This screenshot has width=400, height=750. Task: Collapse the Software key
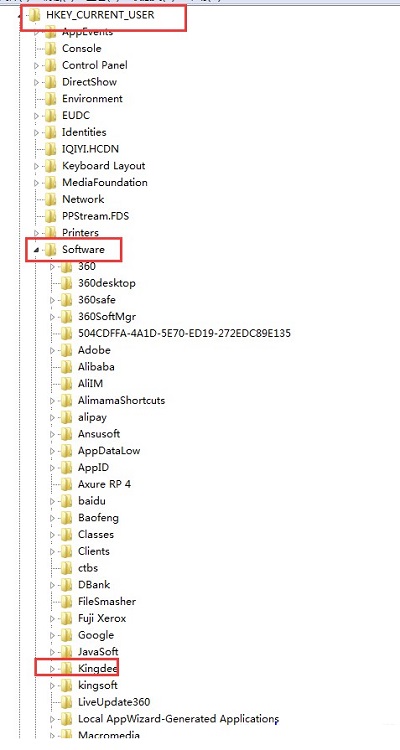[37, 250]
